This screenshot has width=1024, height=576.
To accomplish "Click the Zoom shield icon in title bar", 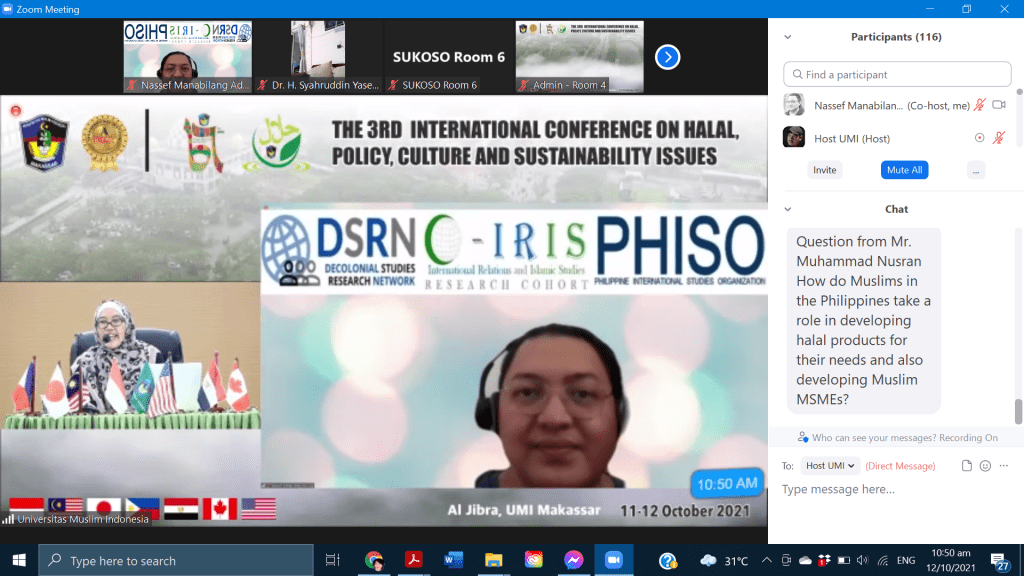I will pyautogui.click(x=9, y=9).
